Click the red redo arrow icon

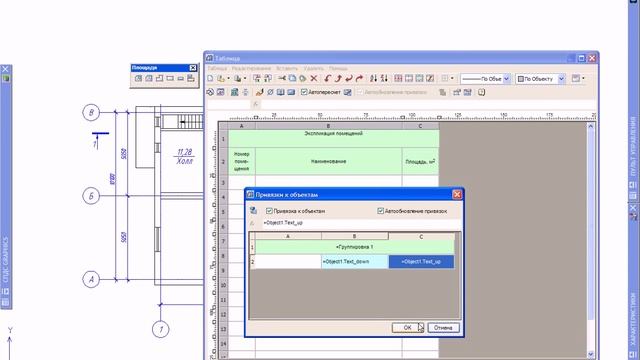359,78
